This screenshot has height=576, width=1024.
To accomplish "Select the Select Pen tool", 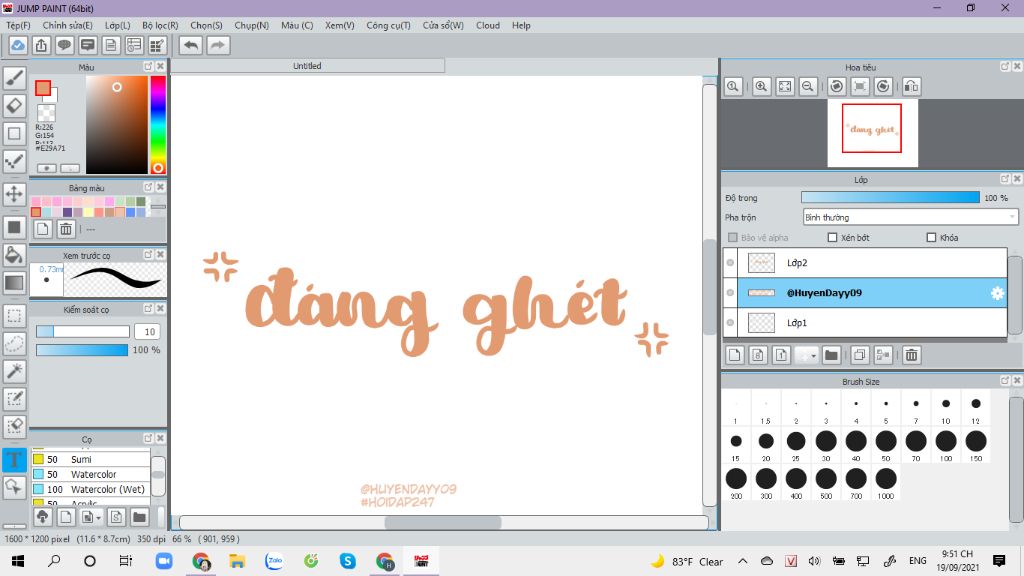I will (x=14, y=399).
